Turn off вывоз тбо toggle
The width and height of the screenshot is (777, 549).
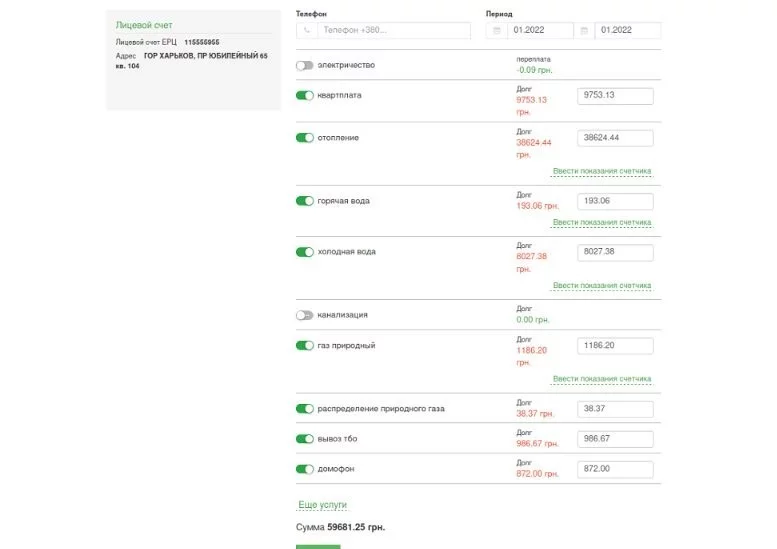(305, 439)
